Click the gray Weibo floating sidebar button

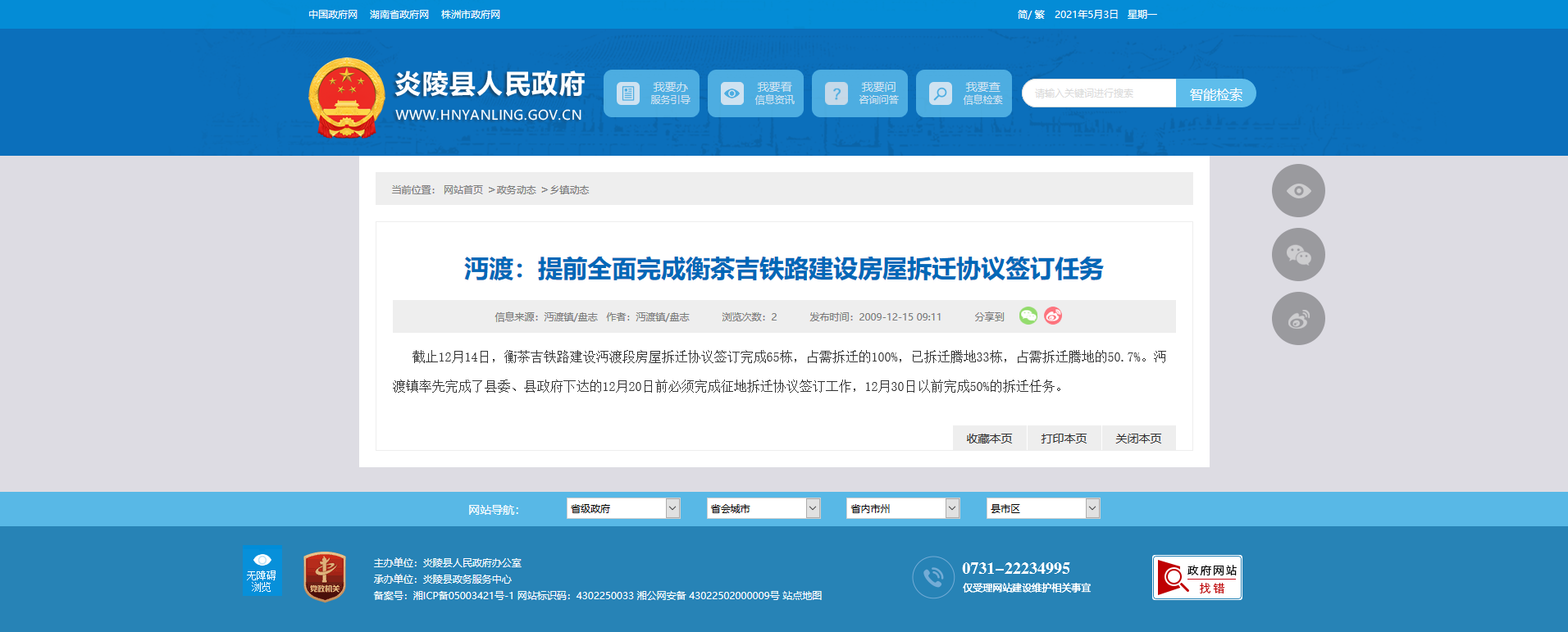coord(1297,319)
